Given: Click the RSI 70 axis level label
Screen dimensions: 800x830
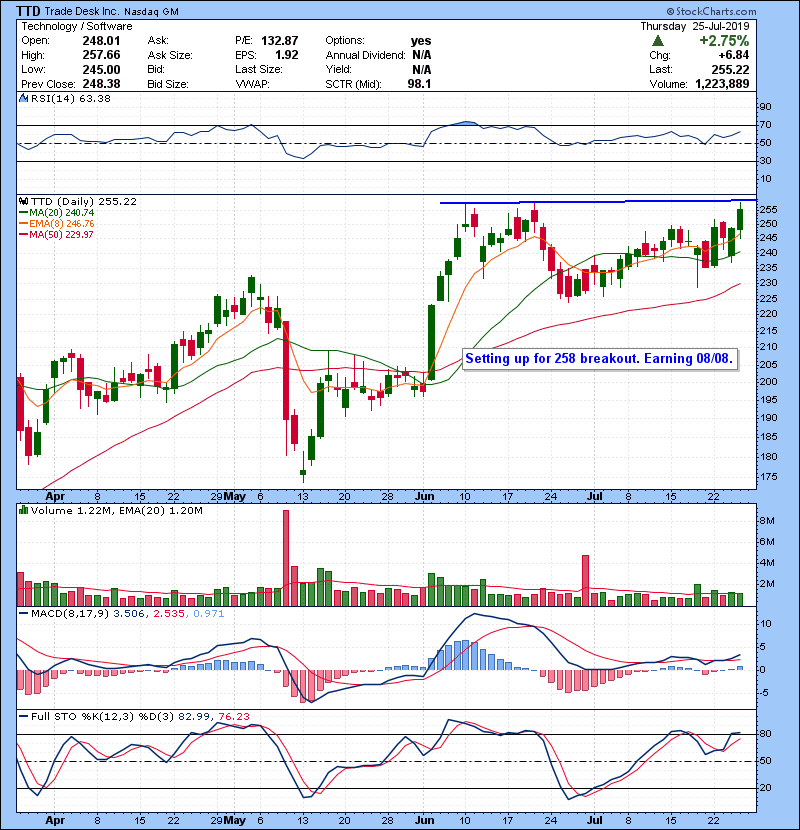Looking at the screenshot, I should [x=765, y=125].
